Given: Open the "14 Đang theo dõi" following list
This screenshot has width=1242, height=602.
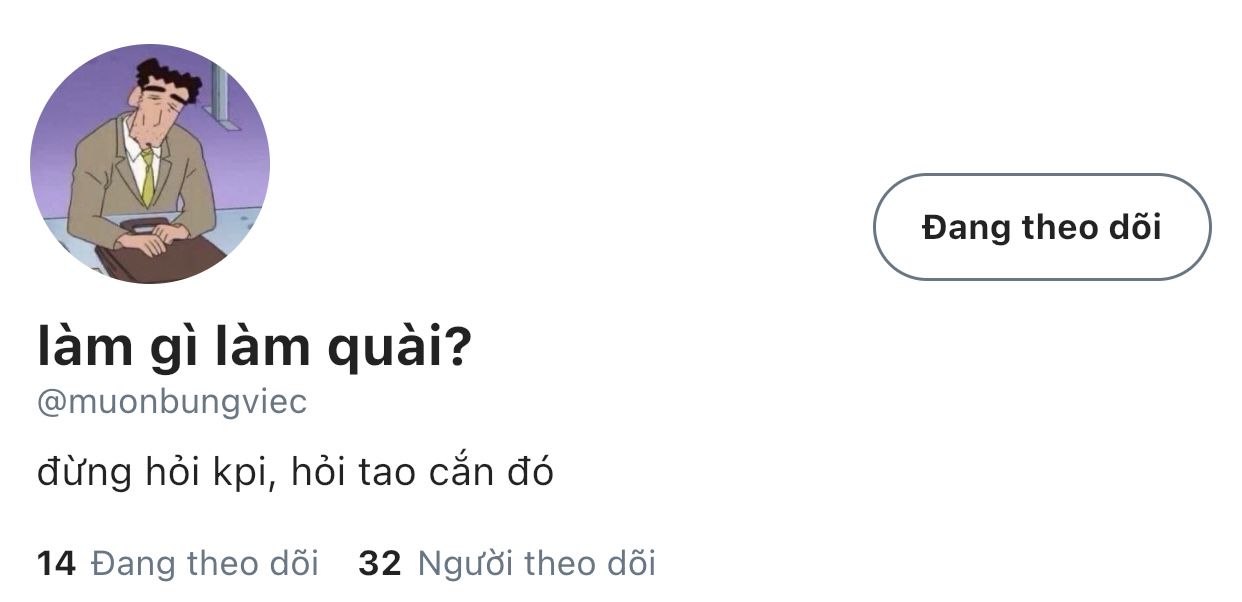Looking at the screenshot, I should click(178, 564).
